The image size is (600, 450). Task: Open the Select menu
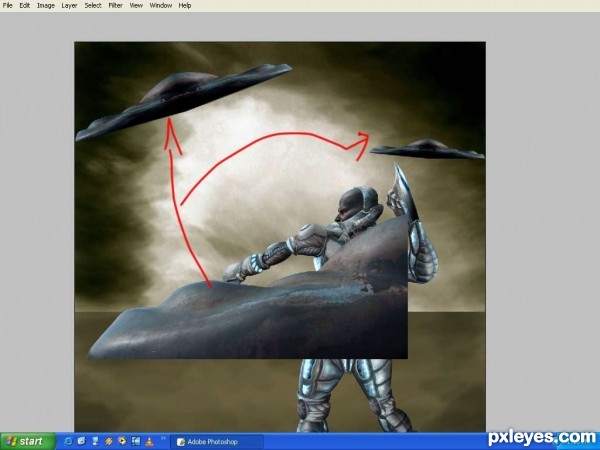93,5
